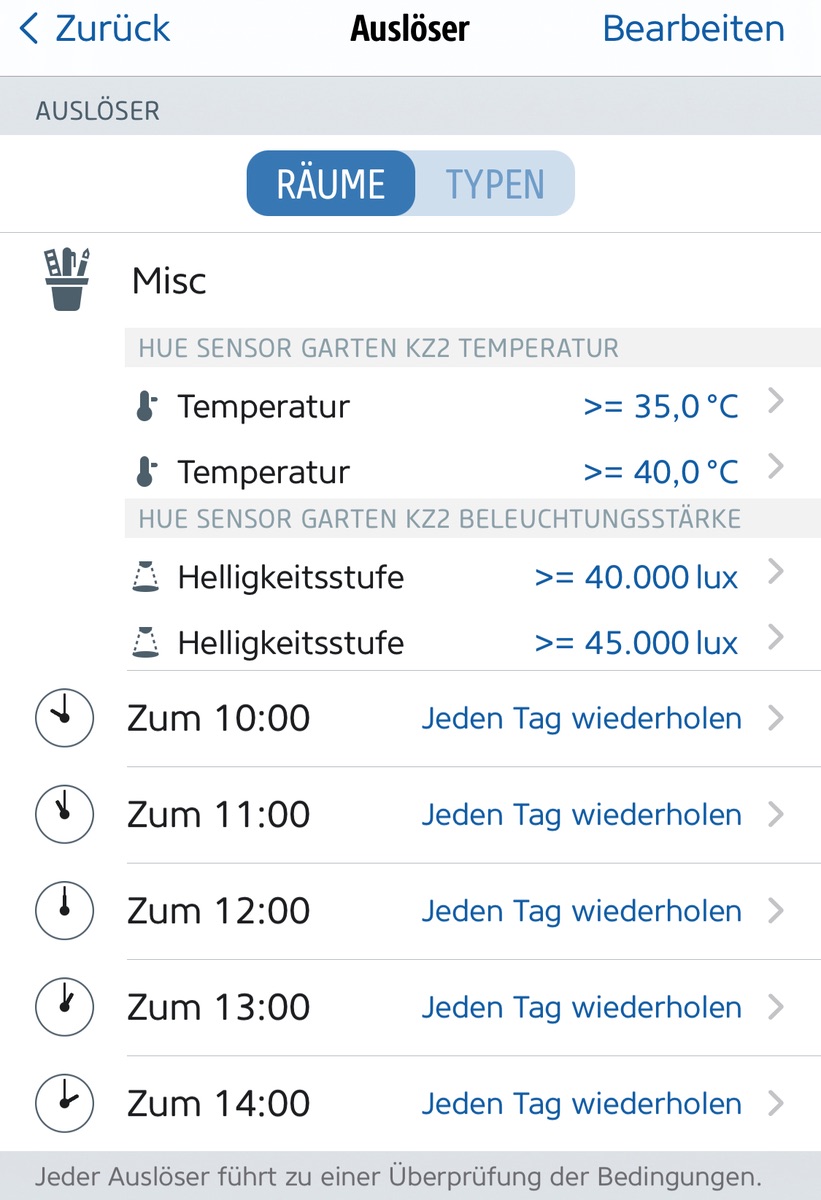Open details chevron for Temperatur >= 35,0 °C

[775, 403]
